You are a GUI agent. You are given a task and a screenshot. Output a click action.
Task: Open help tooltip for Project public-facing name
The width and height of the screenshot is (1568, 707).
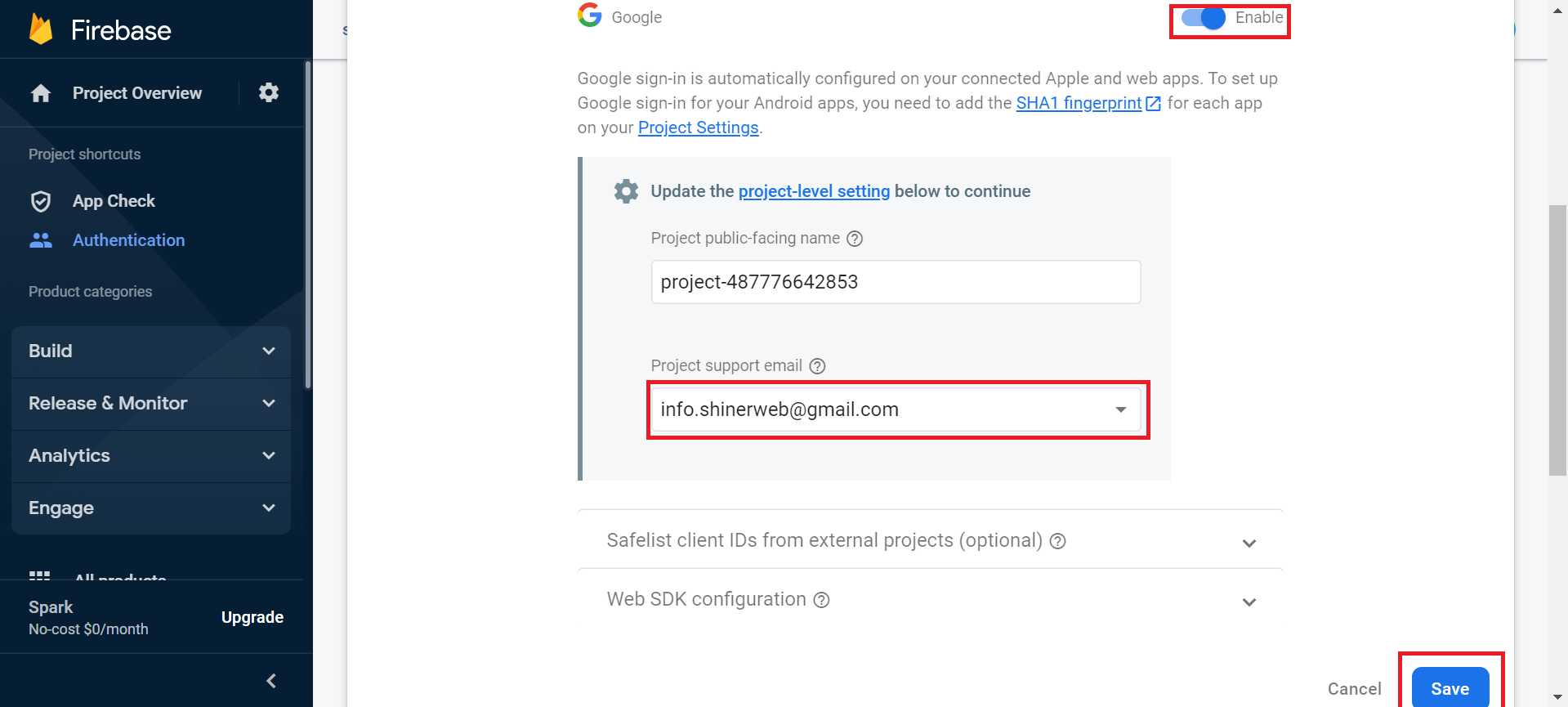pos(855,238)
